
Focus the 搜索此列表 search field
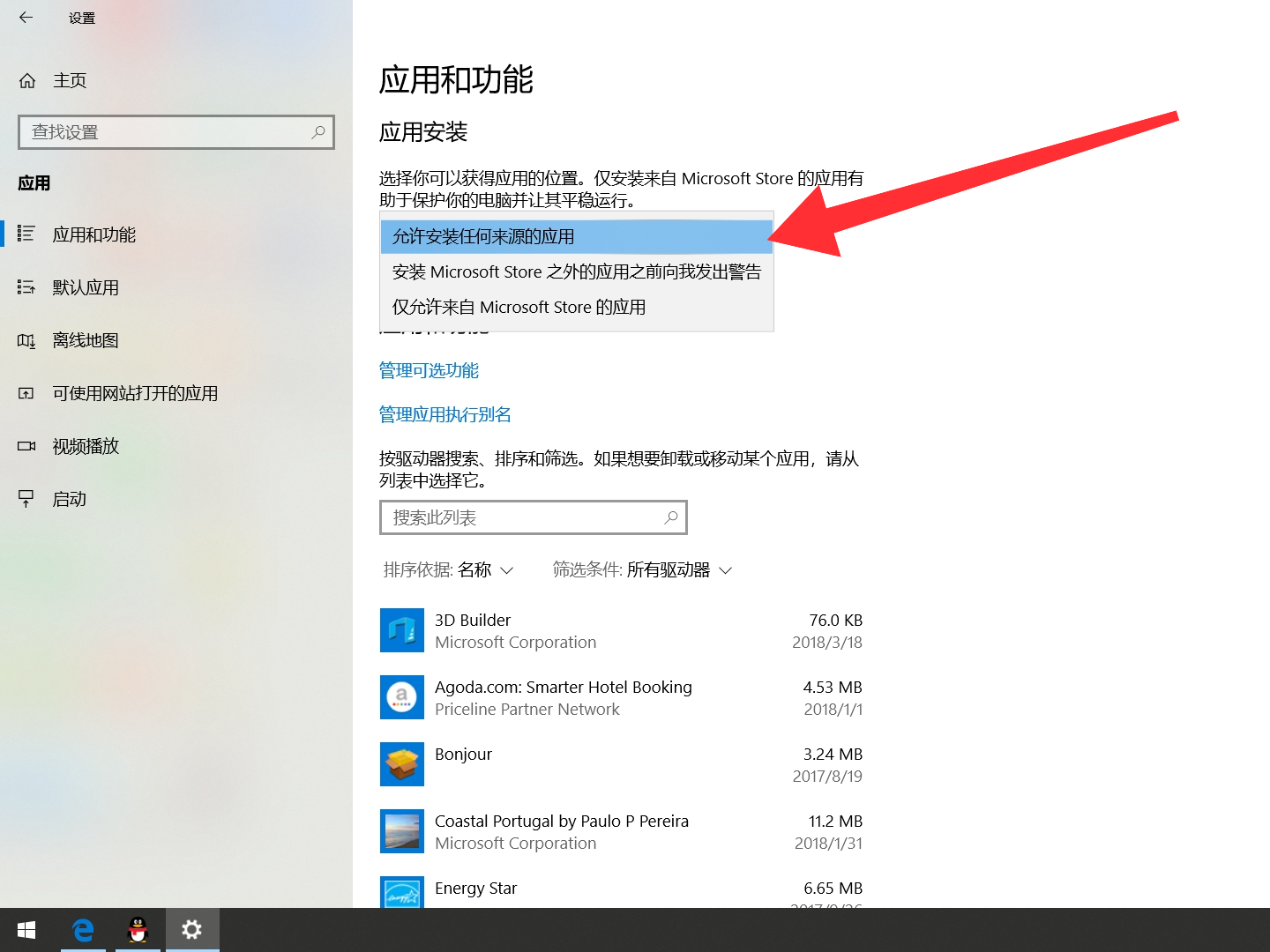534,517
